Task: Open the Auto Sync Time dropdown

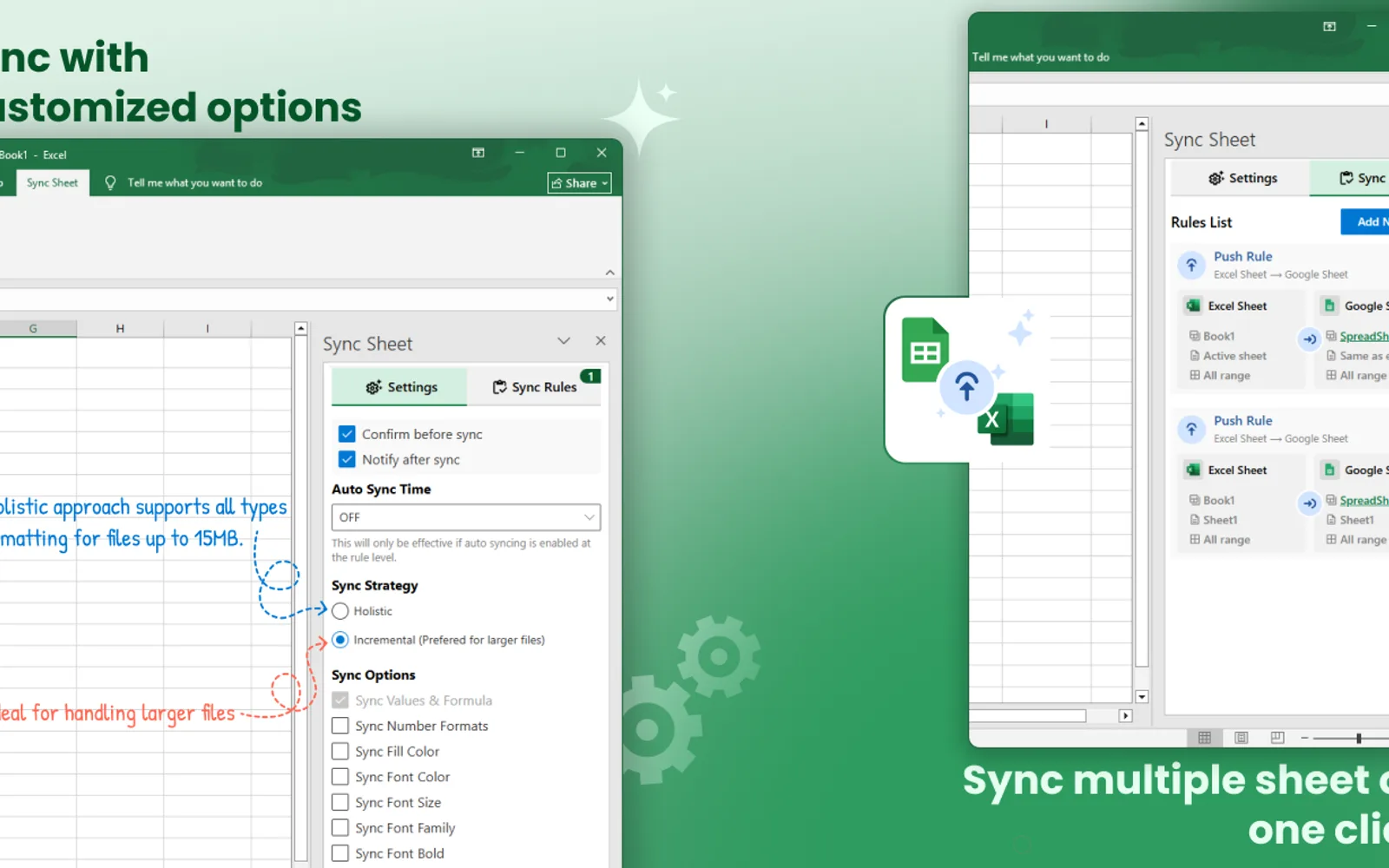Action: [x=466, y=517]
